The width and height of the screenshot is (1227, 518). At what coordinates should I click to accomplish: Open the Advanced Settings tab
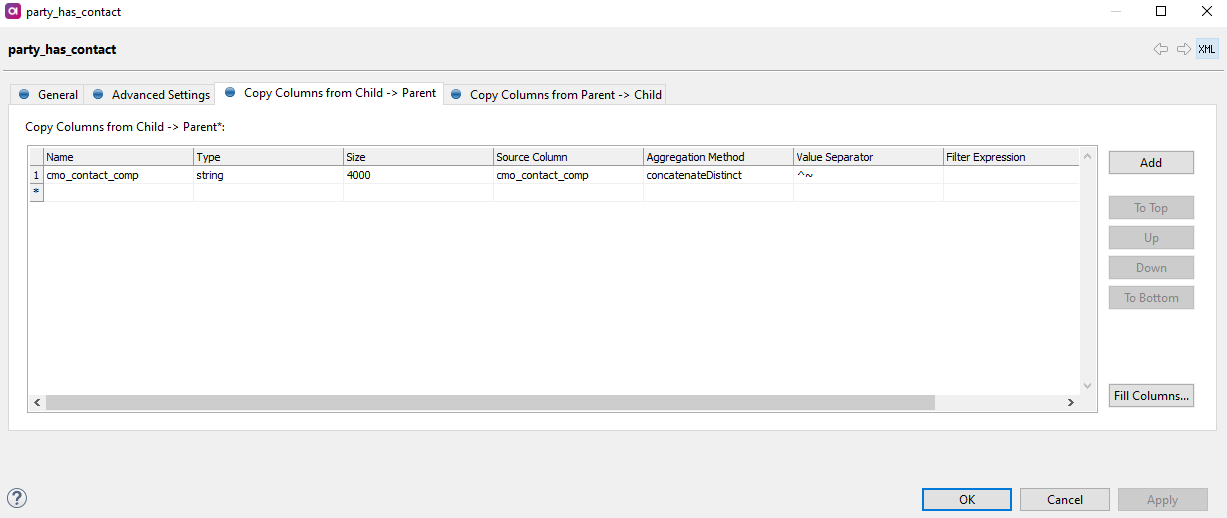151,95
